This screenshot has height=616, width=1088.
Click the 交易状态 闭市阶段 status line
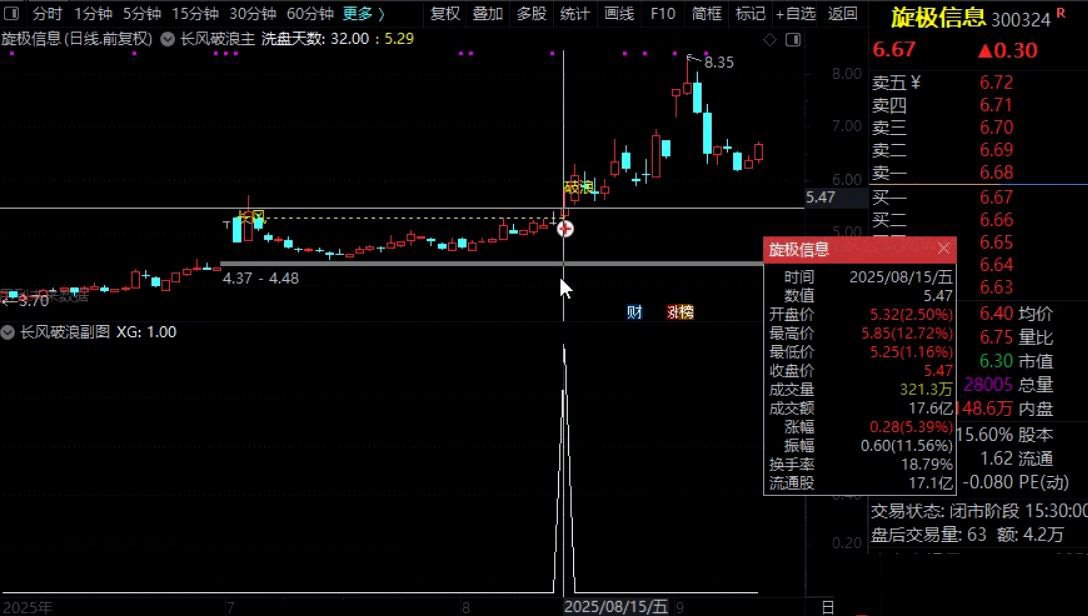978,511
